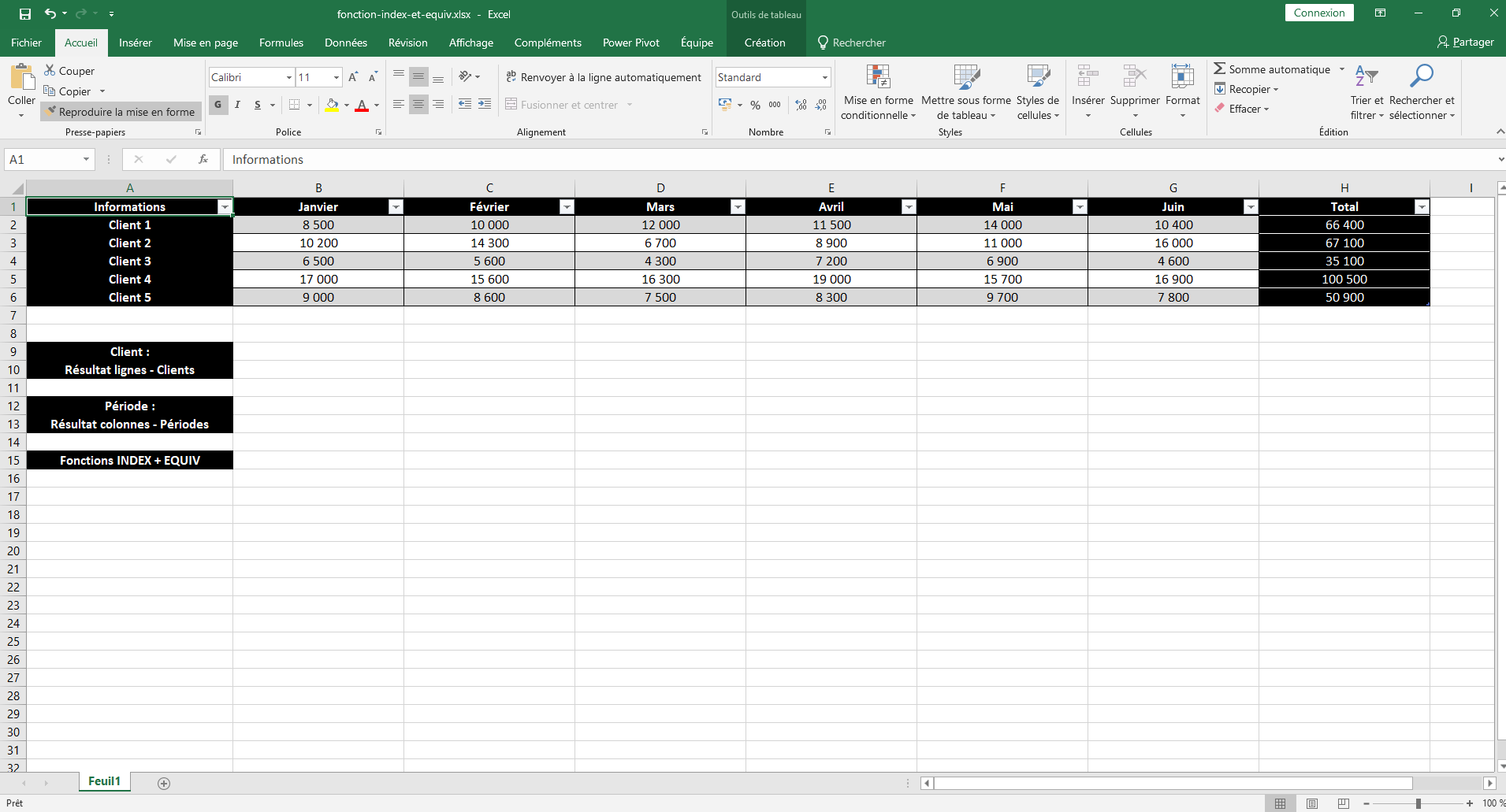The width and height of the screenshot is (1506, 812).
Task: Toggle underline S button
Action: 257,105
